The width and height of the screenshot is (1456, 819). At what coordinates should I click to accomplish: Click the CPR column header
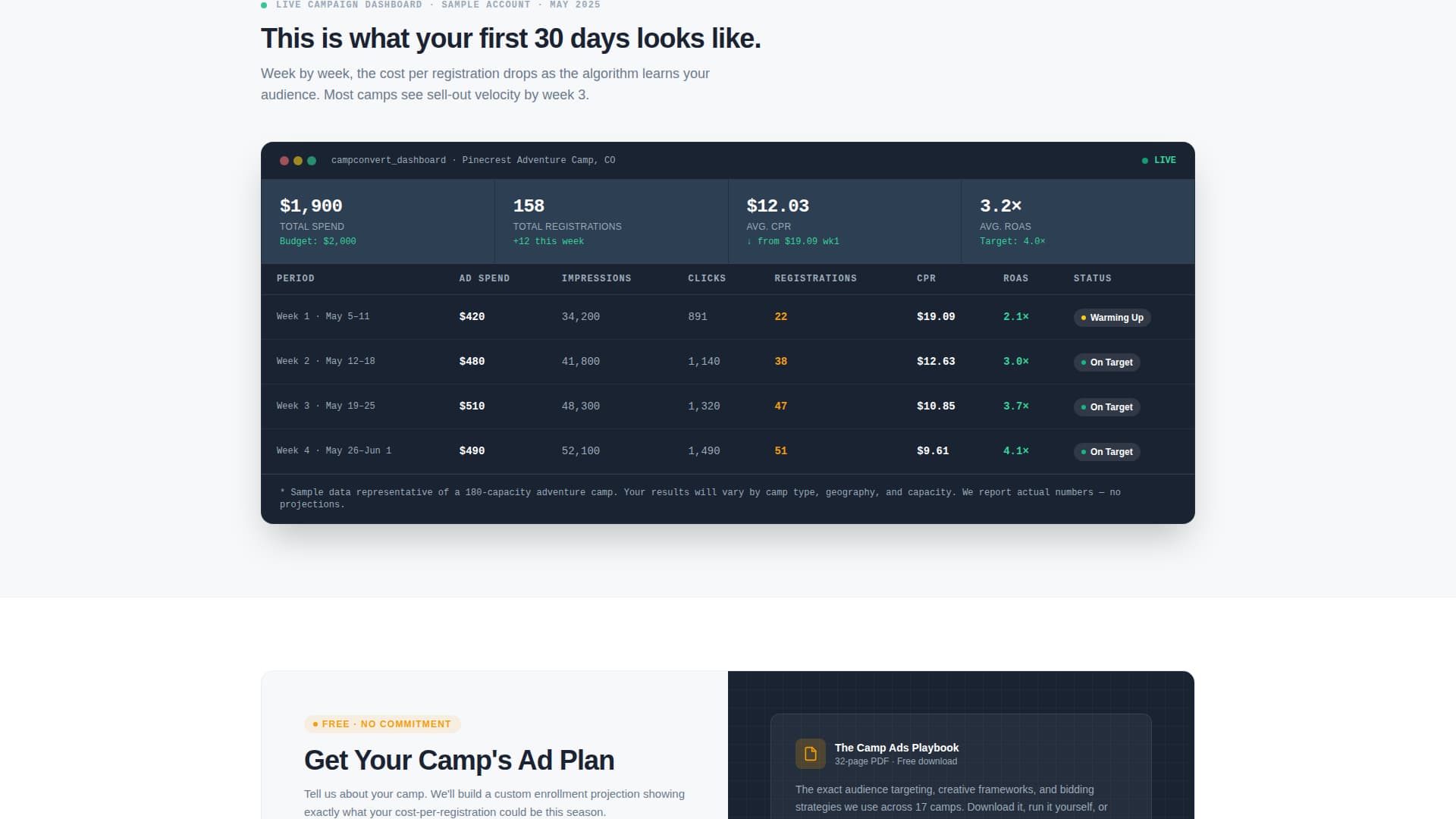[x=926, y=278]
